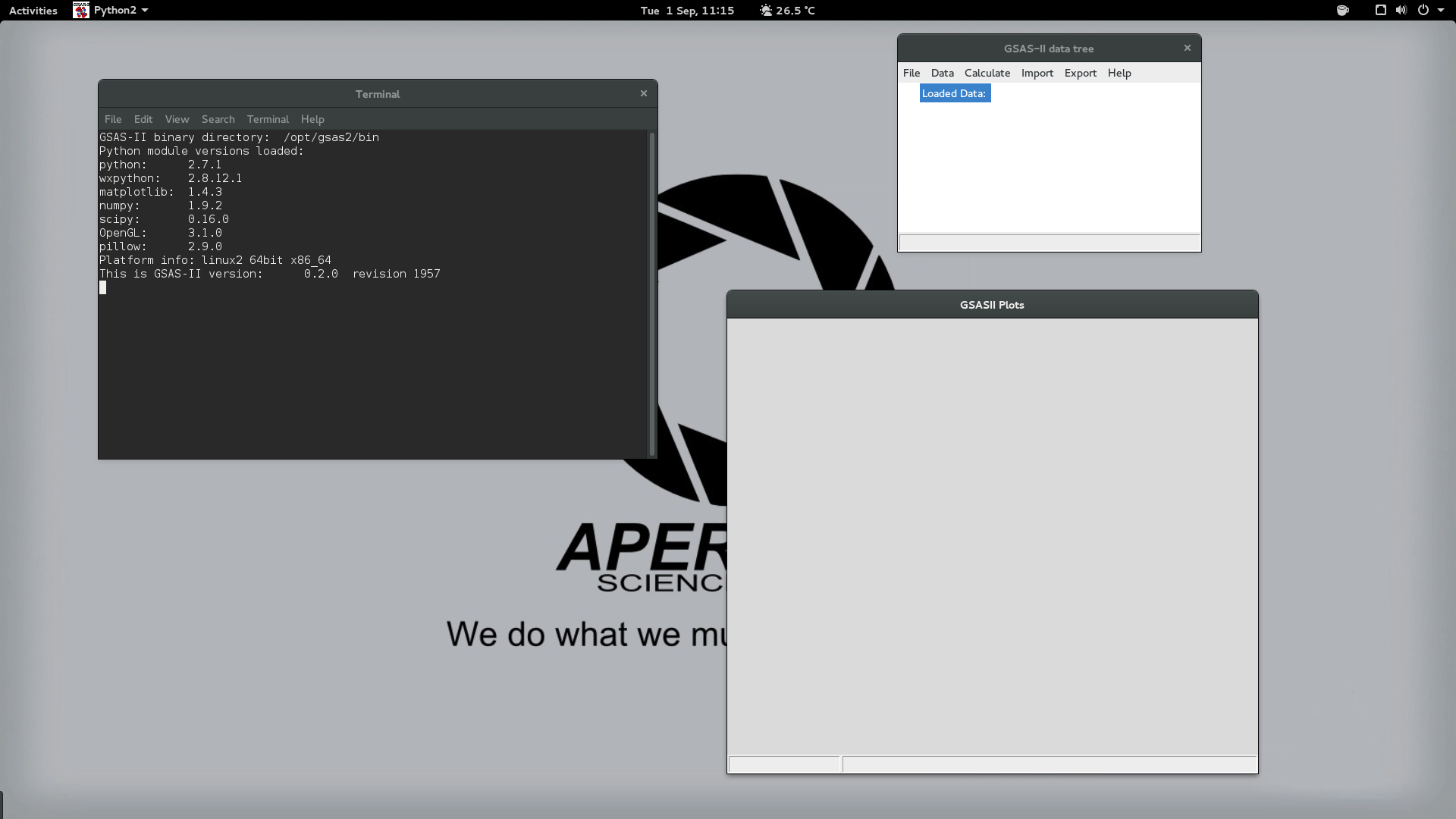
Task: Click the GSASII Plots title bar
Action: 992,304
